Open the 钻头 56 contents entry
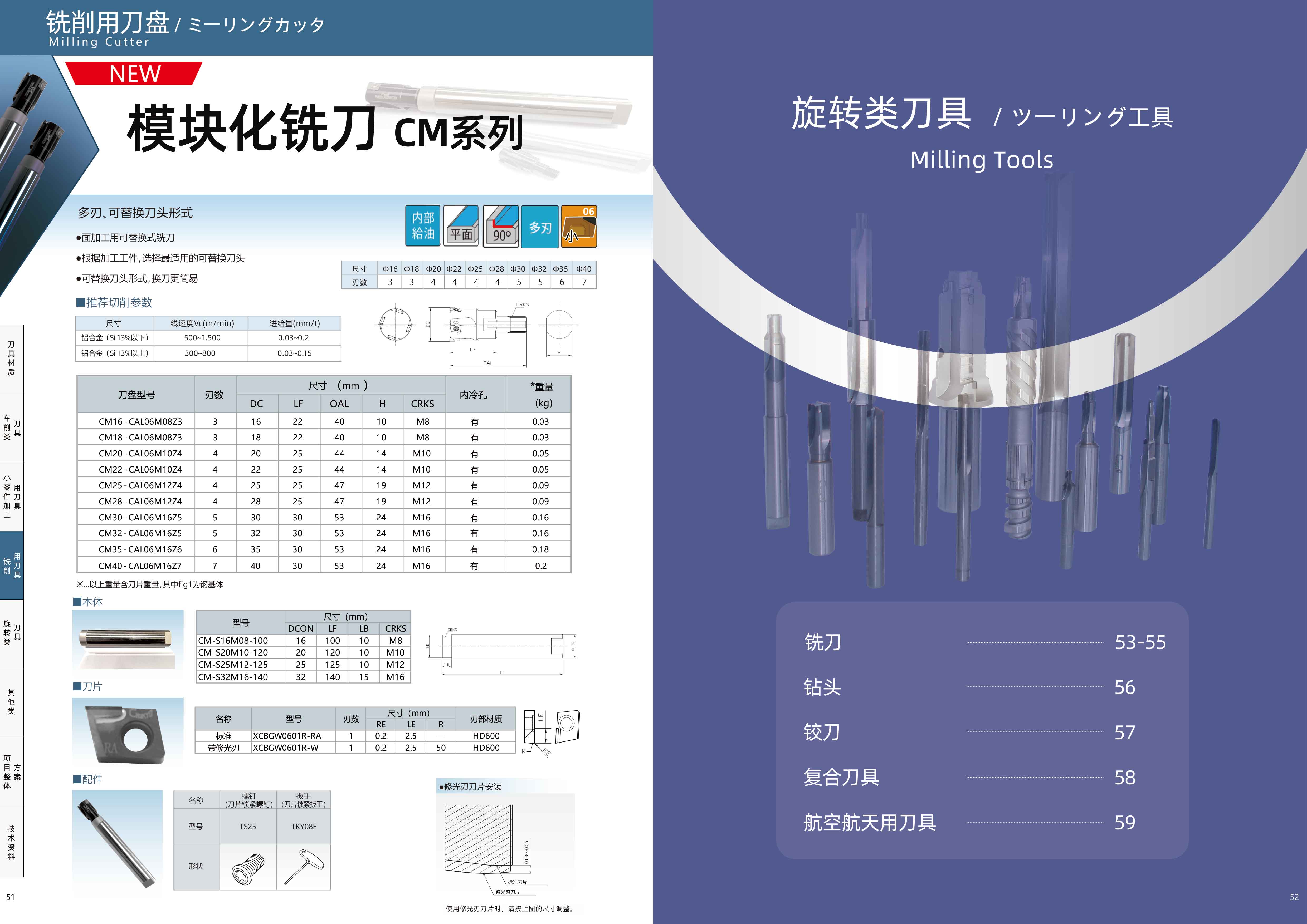 click(x=969, y=687)
